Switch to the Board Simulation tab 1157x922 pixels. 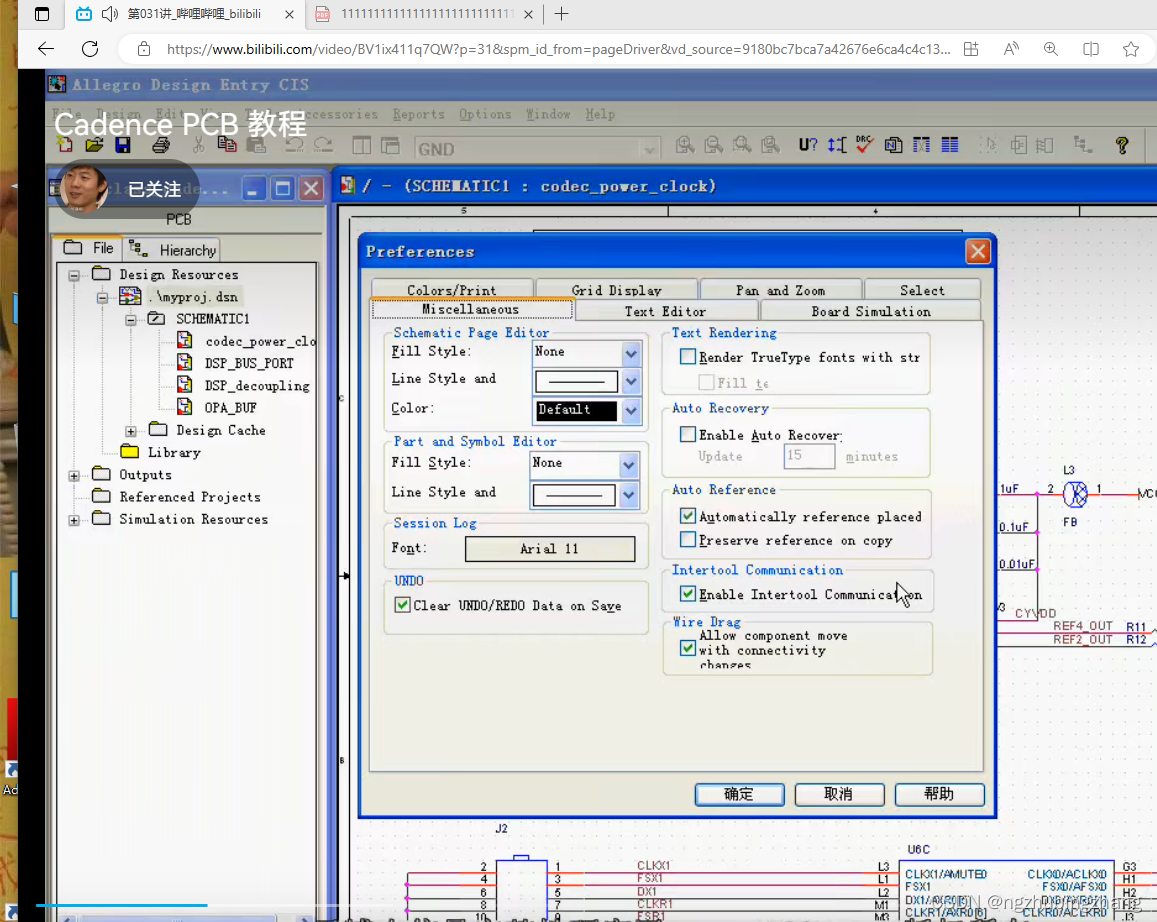pyautogui.click(x=871, y=311)
